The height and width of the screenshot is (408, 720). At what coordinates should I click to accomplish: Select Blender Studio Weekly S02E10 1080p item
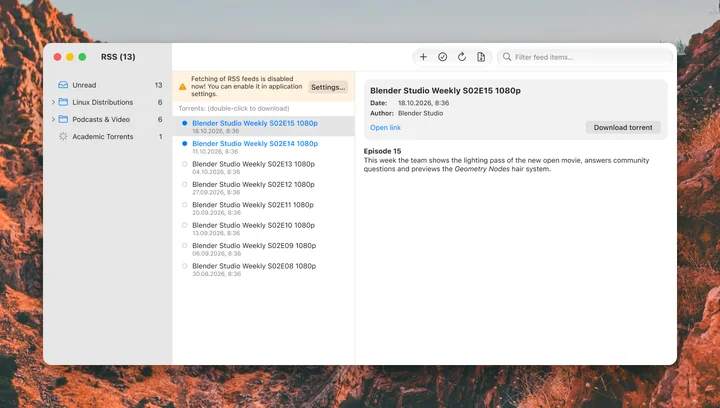coord(264,229)
